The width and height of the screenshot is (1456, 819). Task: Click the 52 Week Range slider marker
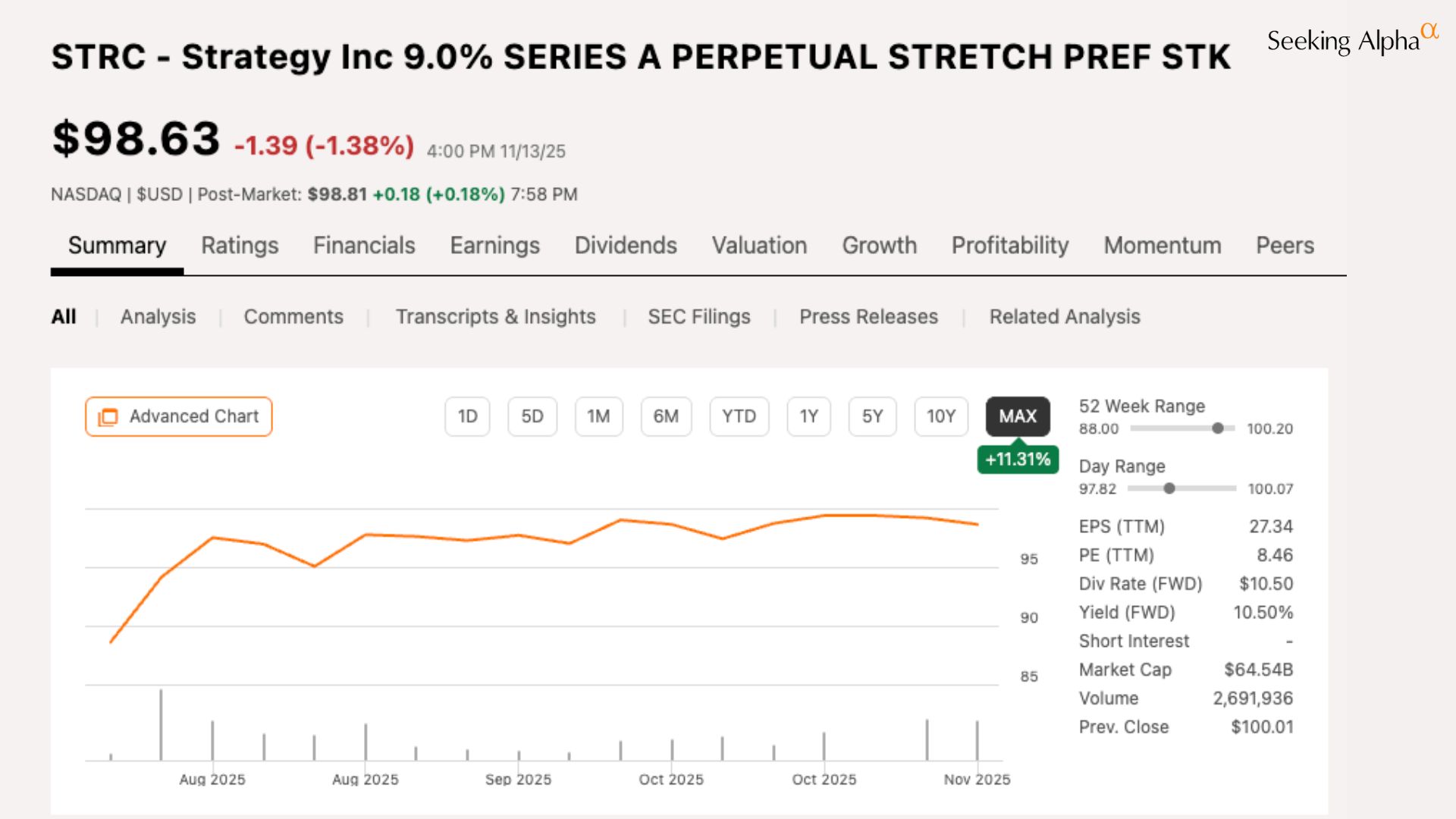1217,428
